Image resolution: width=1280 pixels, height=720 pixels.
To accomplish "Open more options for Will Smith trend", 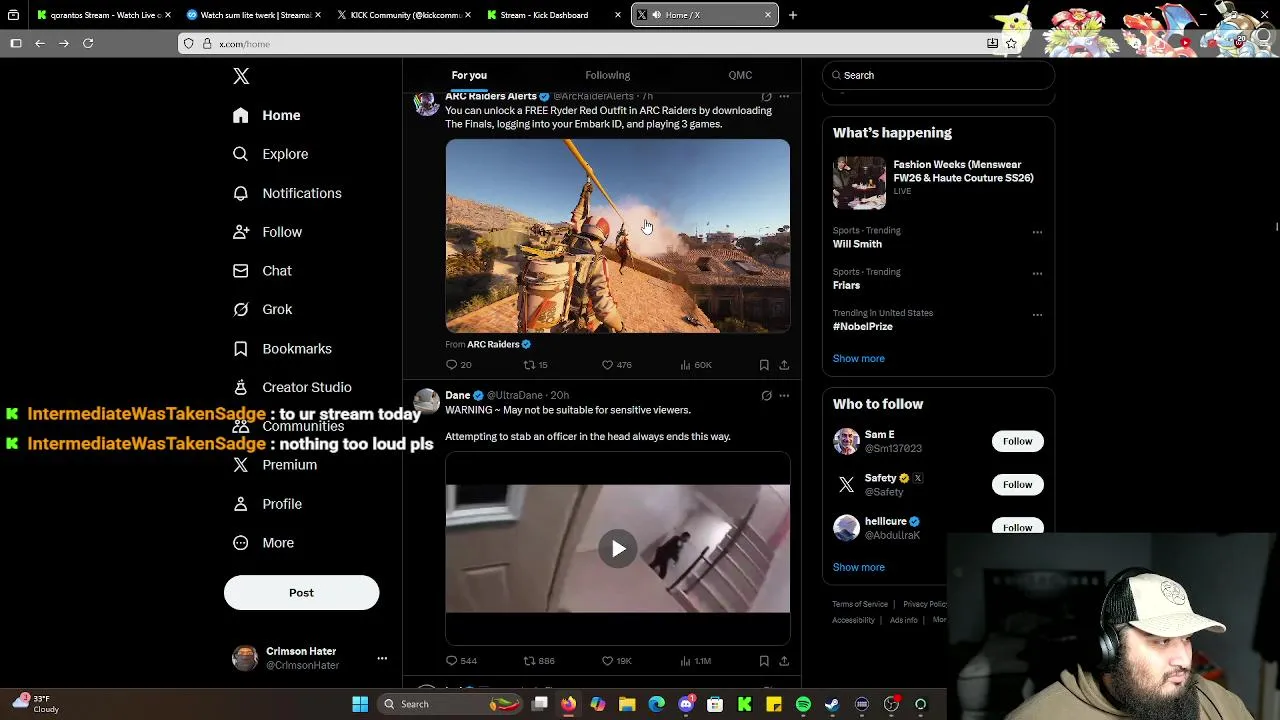I will (1037, 232).
